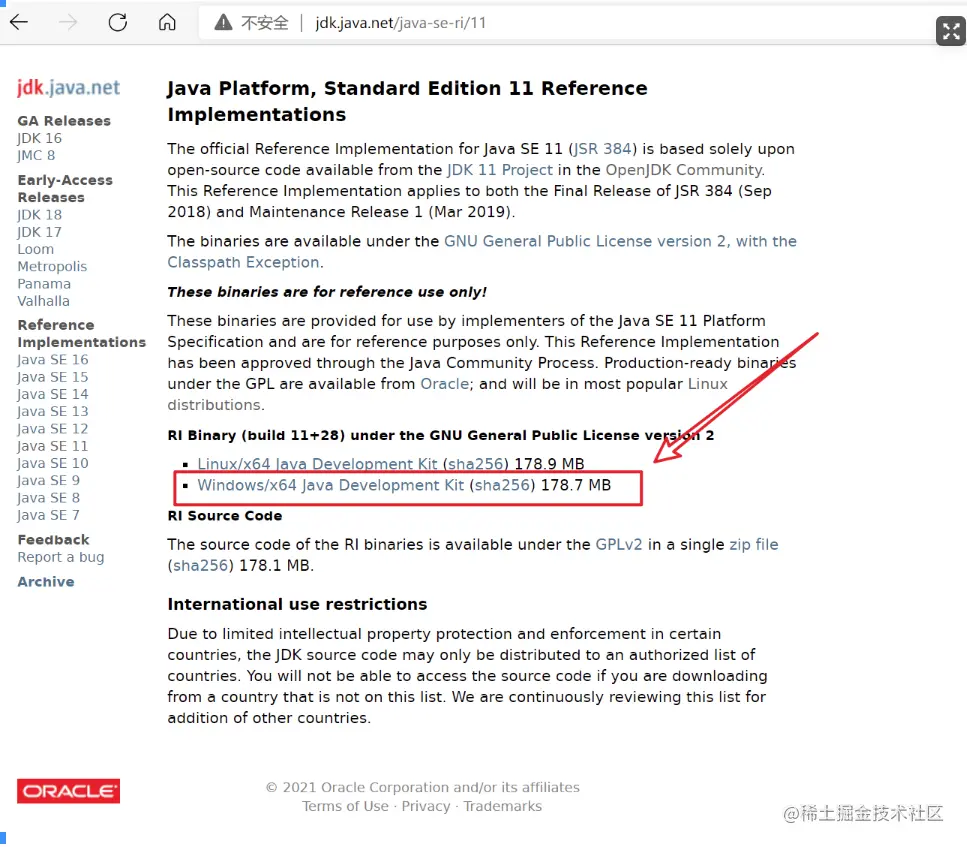Click the browser back arrow
Screen dimensions: 967x847
[x=19, y=23]
